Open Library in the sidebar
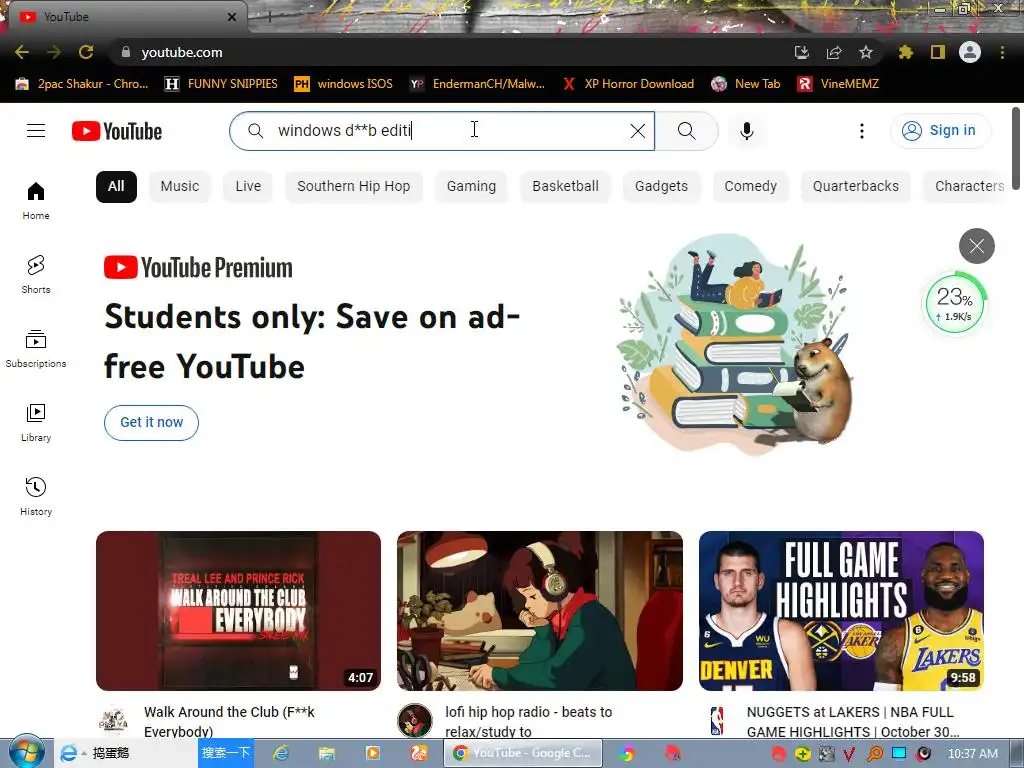Screen dimensions: 1024x768 point(36,423)
